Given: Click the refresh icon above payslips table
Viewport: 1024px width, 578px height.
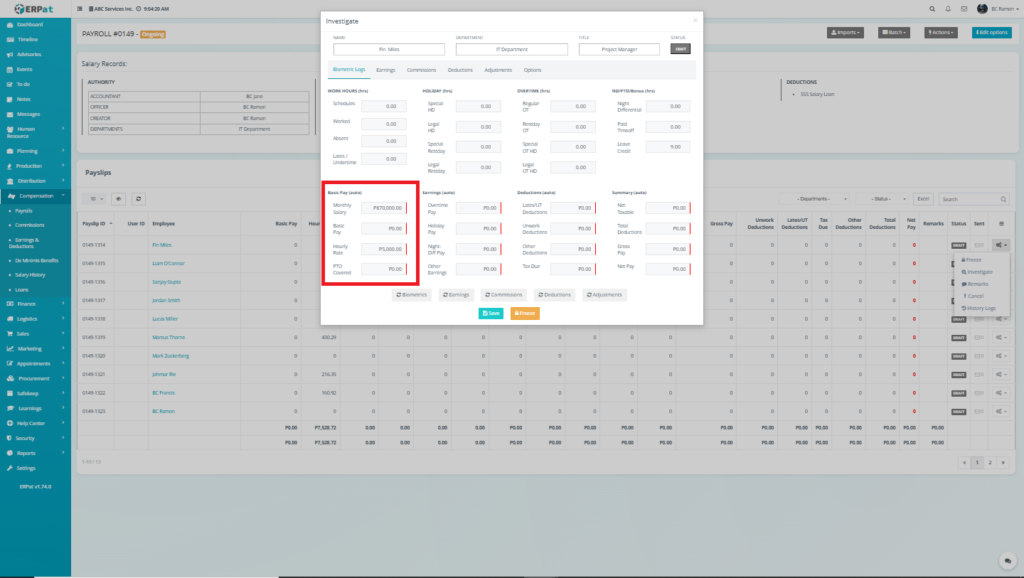Looking at the screenshot, I should click(138, 199).
